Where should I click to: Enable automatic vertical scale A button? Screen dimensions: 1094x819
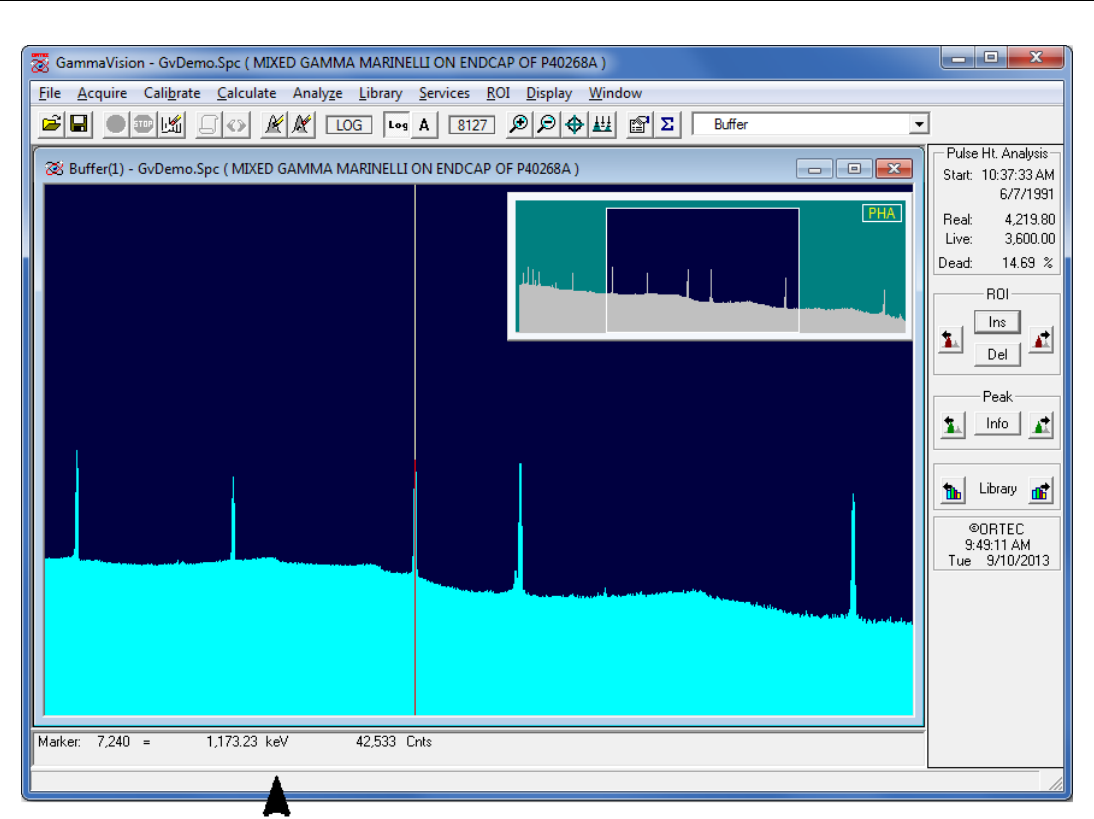point(424,125)
